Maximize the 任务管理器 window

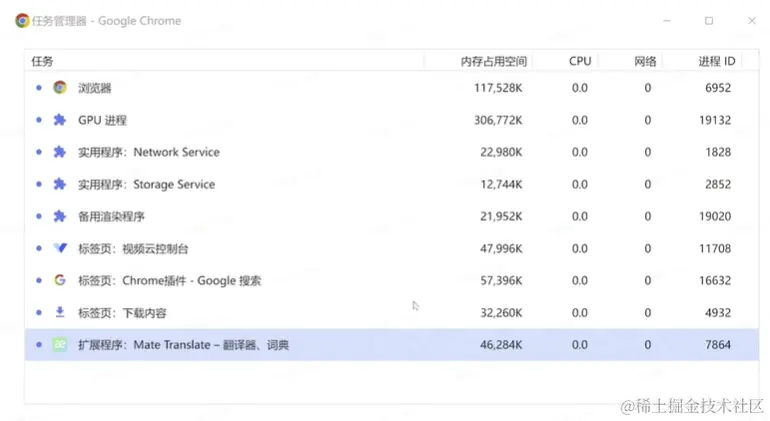tap(709, 21)
